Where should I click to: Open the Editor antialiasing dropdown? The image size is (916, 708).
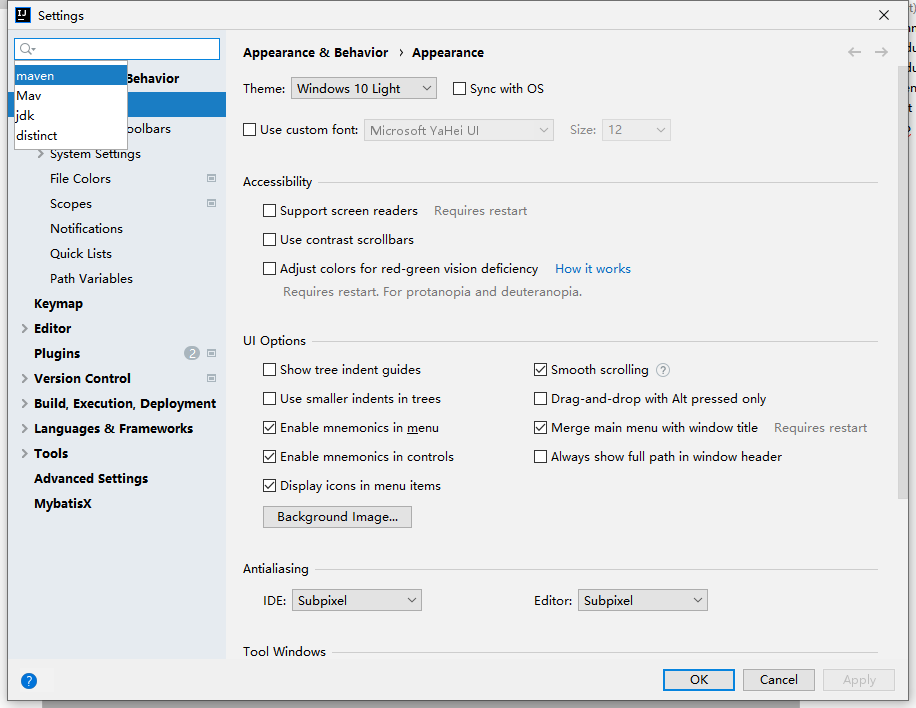click(x=643, y=601)
